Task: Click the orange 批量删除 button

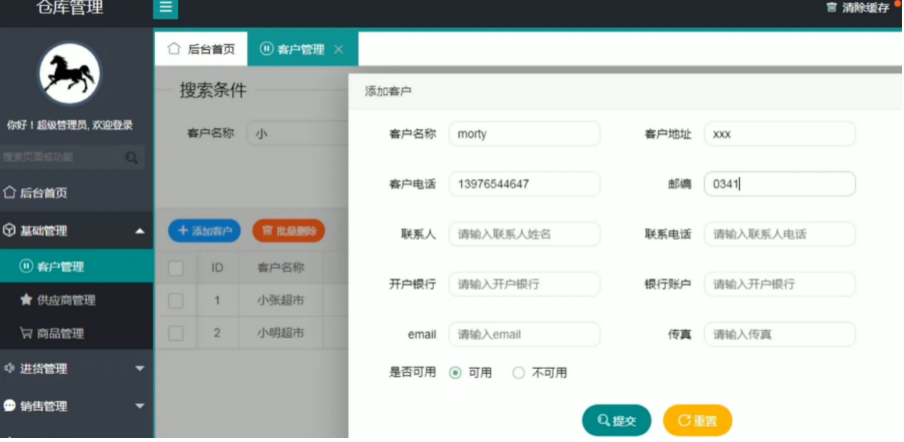Action: (x=289, y=231)
